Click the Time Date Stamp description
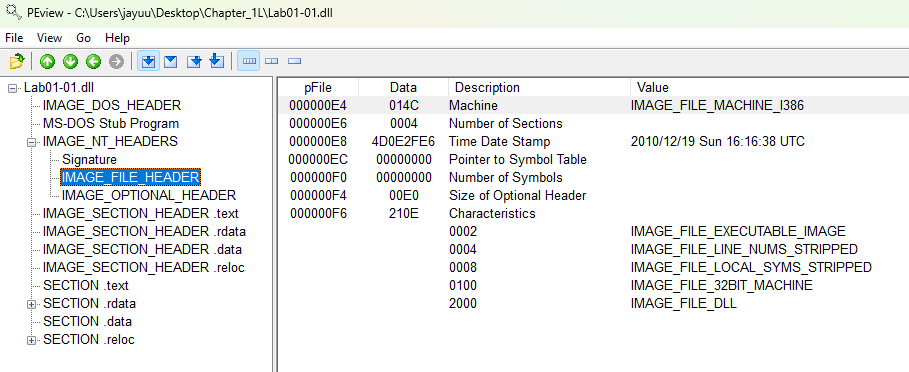The image size is (909, 372). click(500, 142)
